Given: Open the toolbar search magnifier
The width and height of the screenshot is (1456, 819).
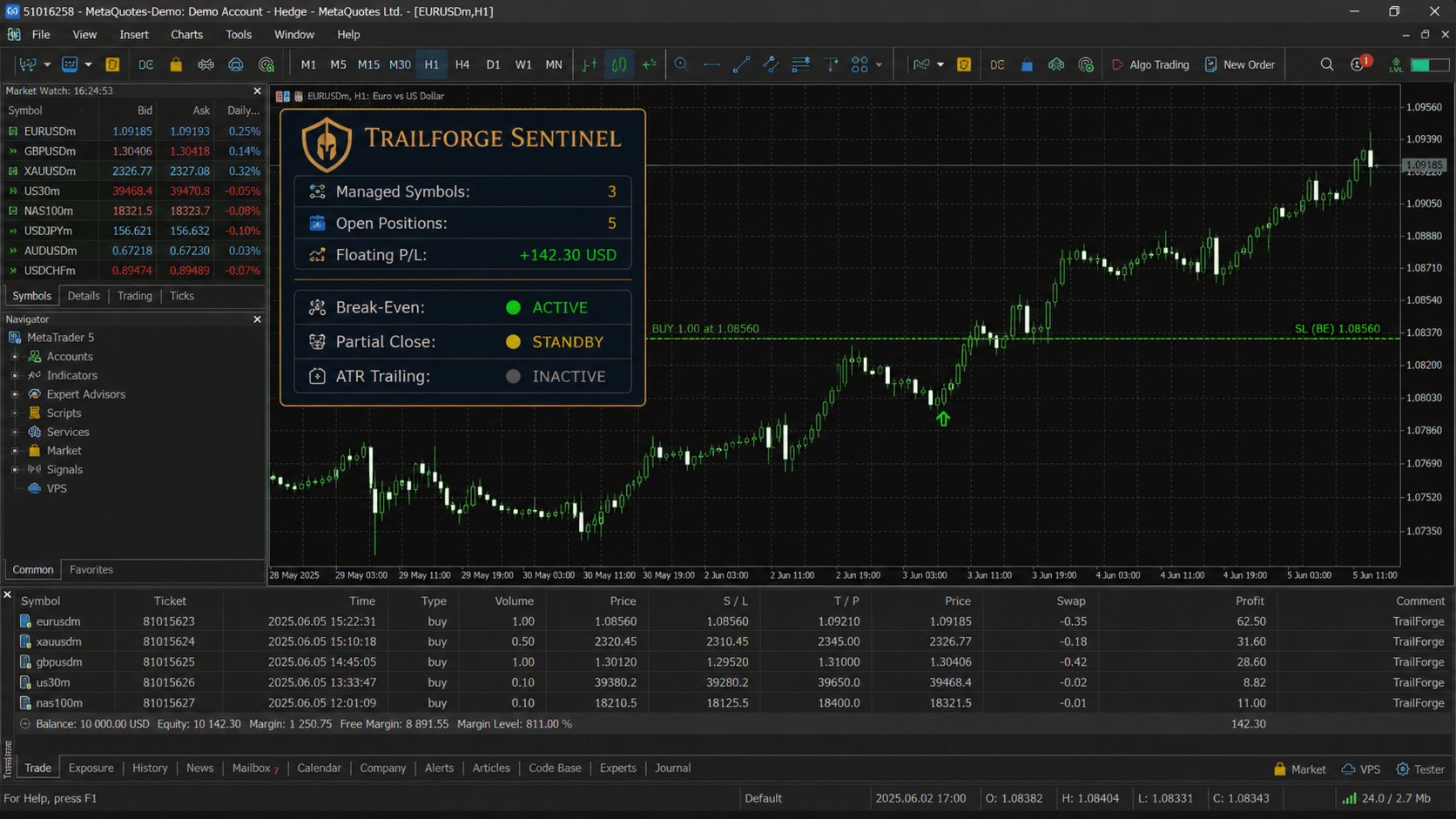Looking at the screenshot, I should [1326, 64].
